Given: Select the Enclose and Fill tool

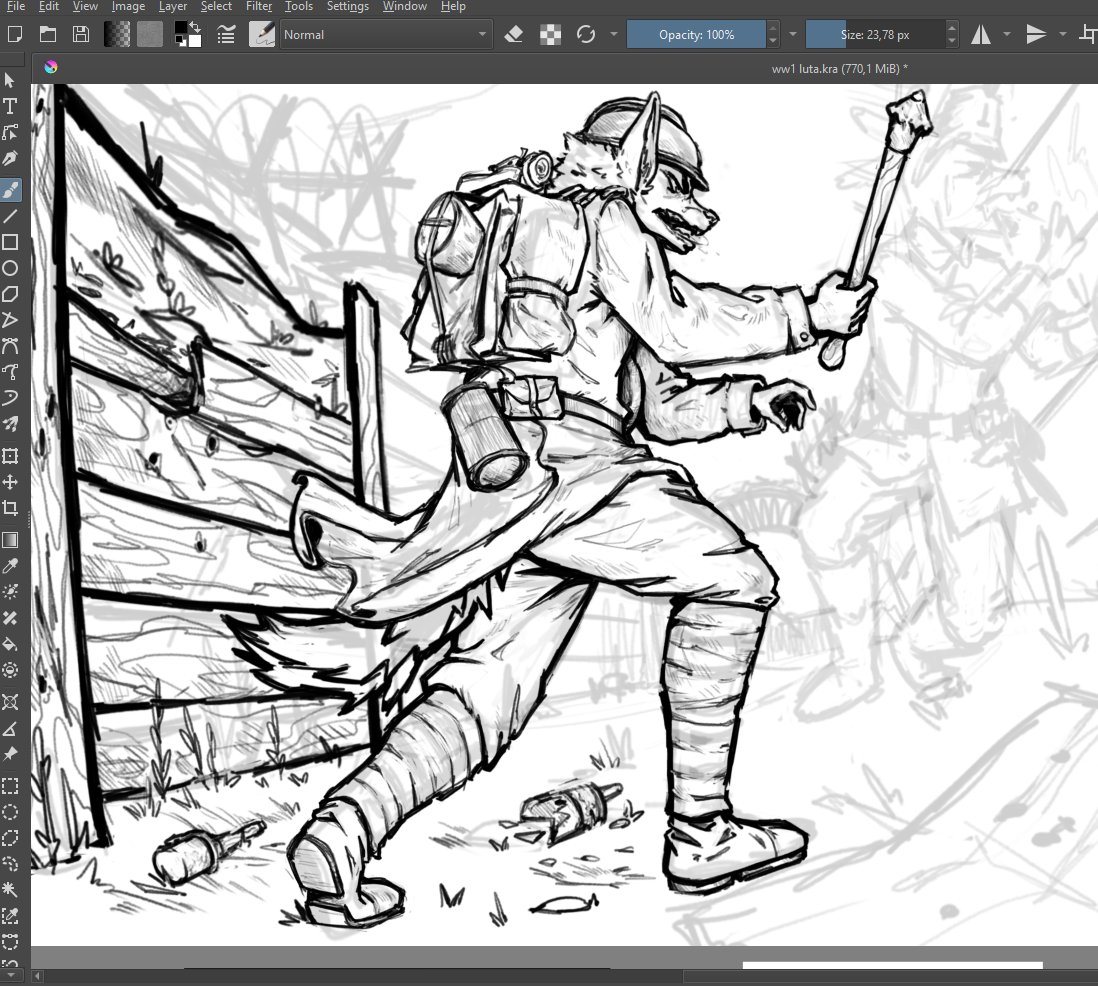Looking at the screenshot, I should point(10,670).
